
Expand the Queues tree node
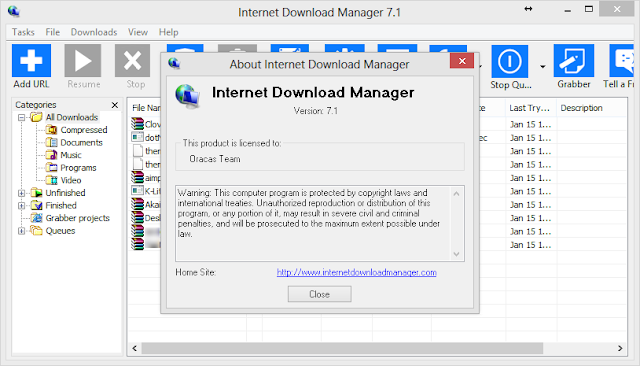click(22, 231)
